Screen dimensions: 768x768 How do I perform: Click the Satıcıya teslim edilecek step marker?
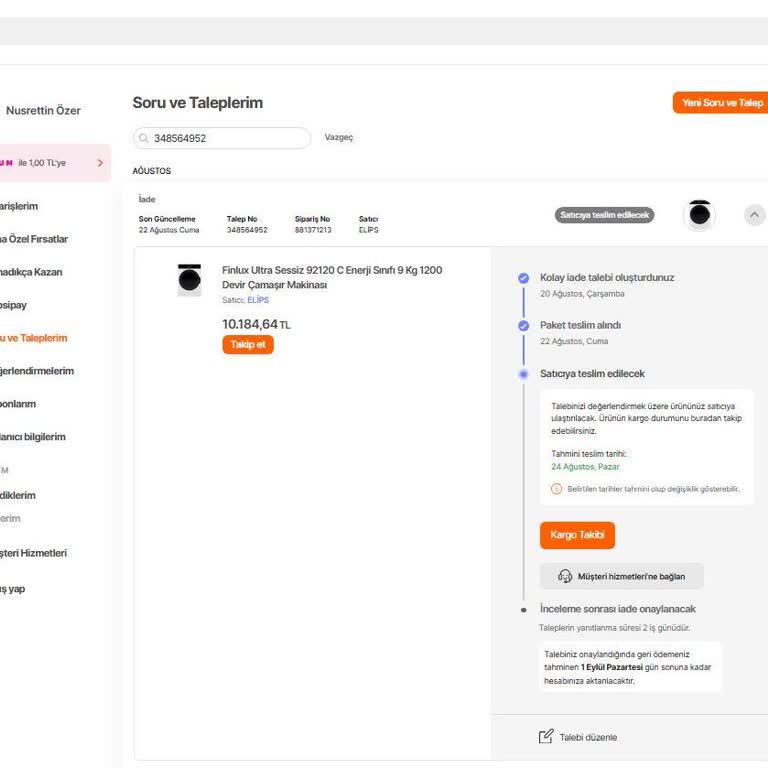tap(523, 374)
